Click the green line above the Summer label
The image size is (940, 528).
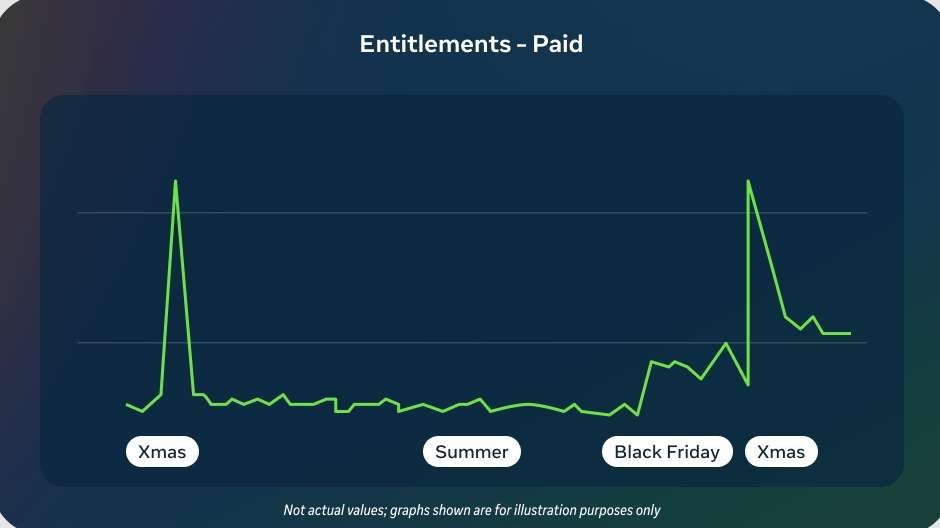[472, 402]
